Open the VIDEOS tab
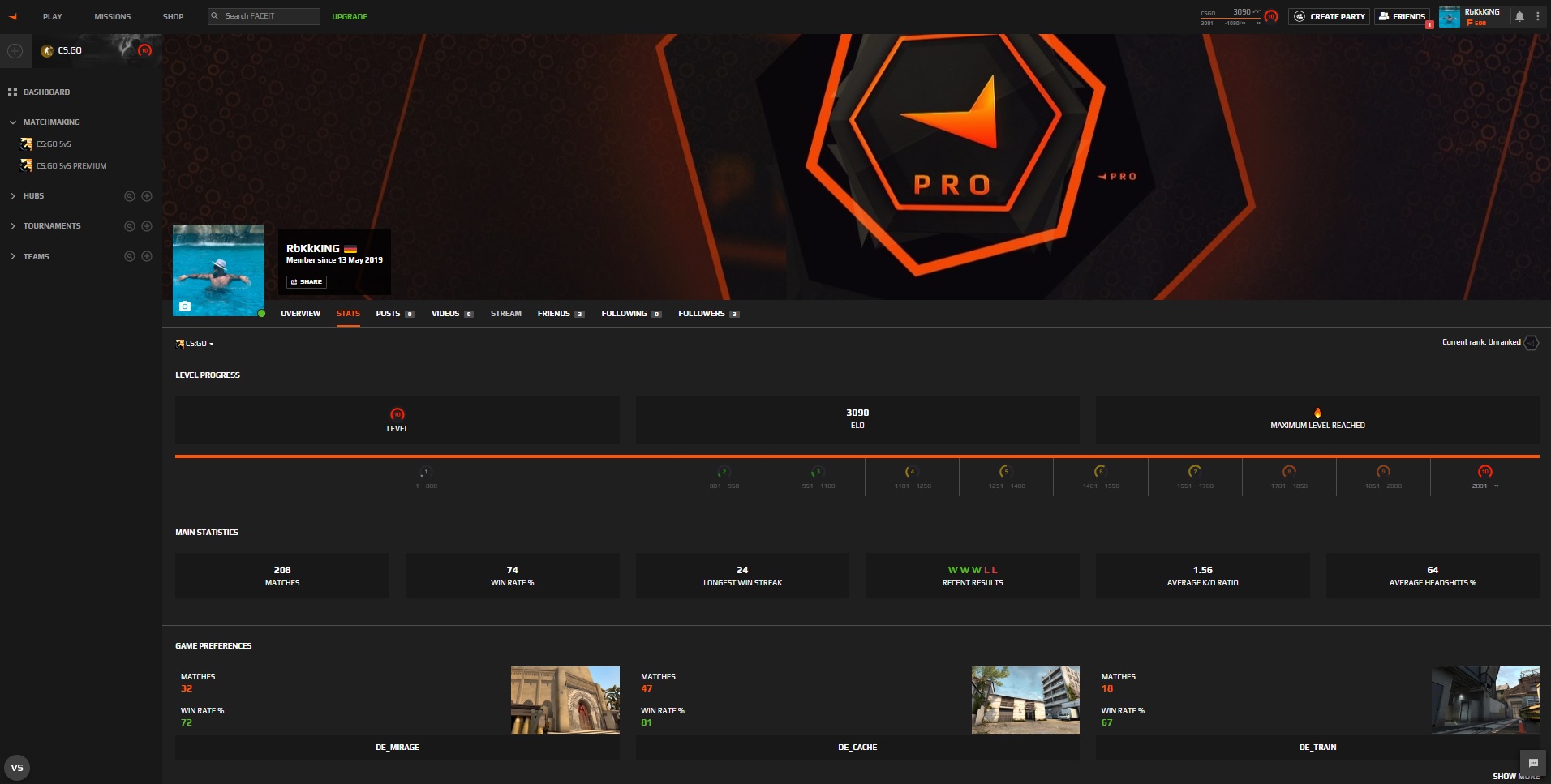 point(453,313)
